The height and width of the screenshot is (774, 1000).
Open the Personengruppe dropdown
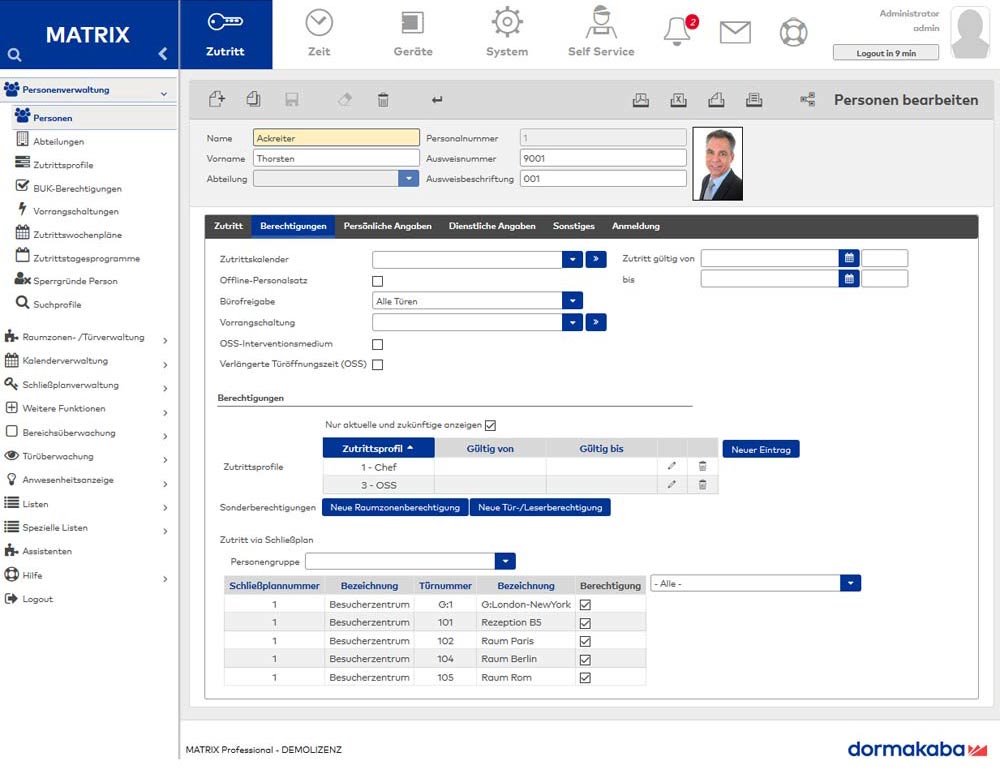(506, 562)
